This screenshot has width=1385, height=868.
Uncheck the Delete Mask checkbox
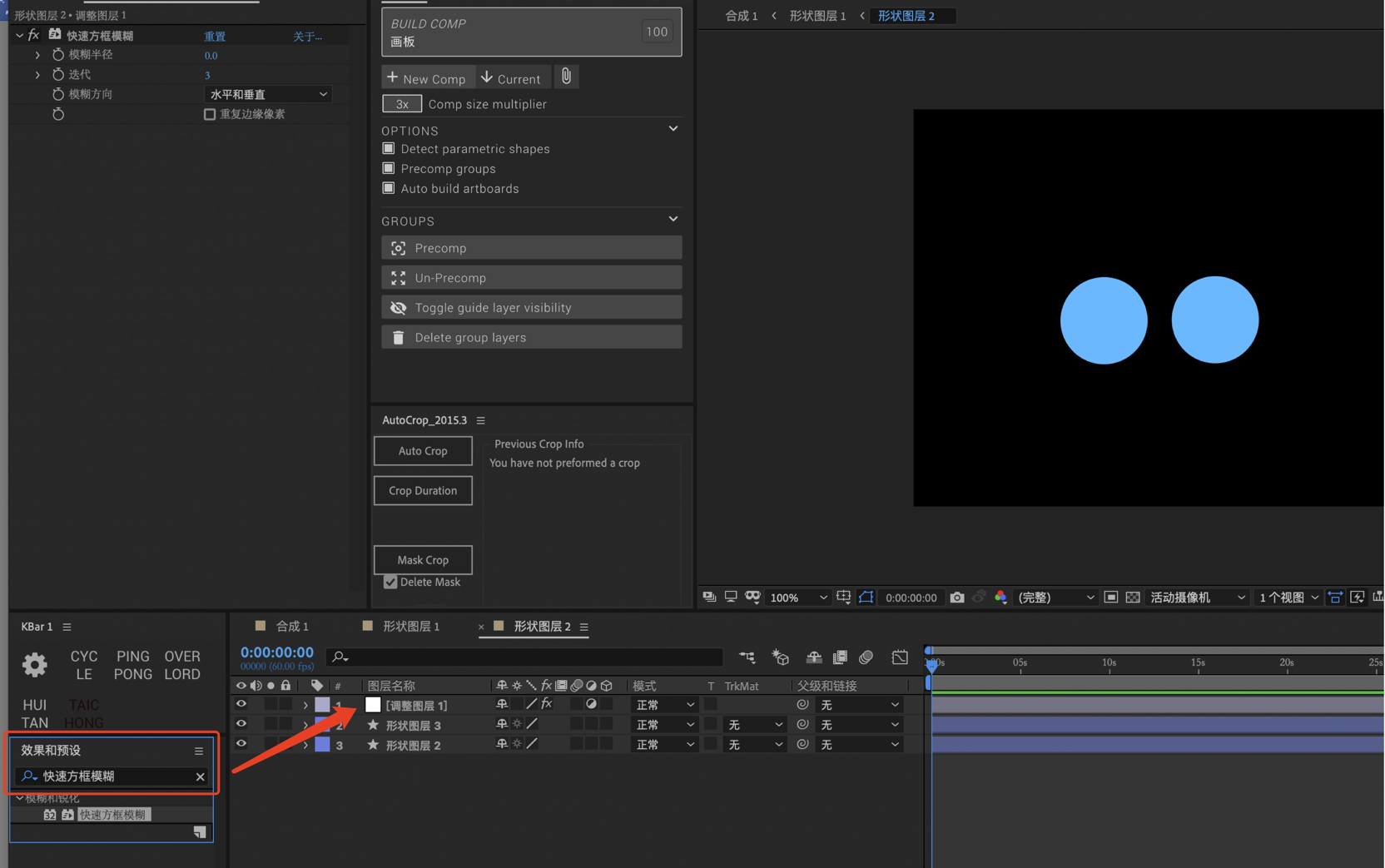coord(390,582)
